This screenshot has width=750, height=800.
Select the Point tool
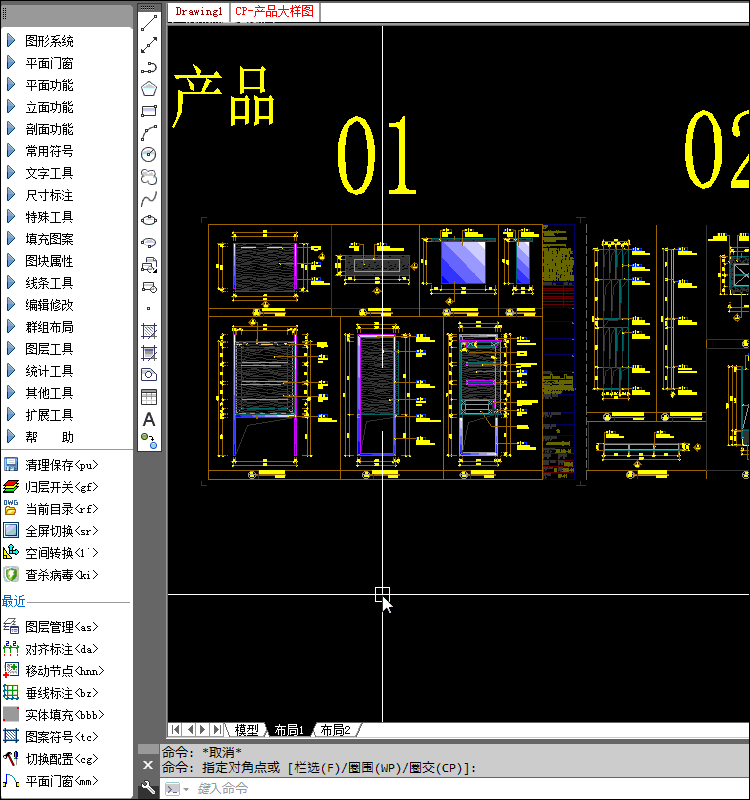coord(149,309)
